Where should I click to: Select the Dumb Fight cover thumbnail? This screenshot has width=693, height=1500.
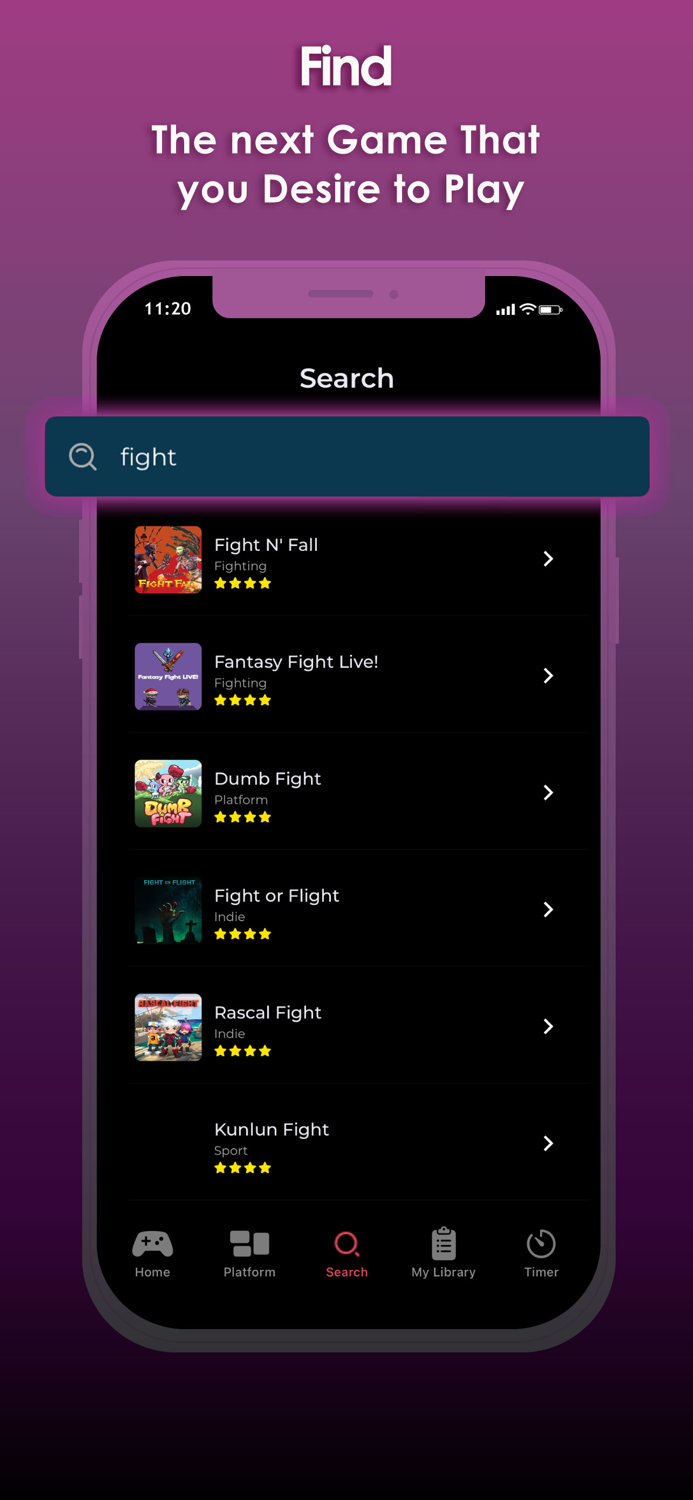pyautogui.click(x=168, y=794)
